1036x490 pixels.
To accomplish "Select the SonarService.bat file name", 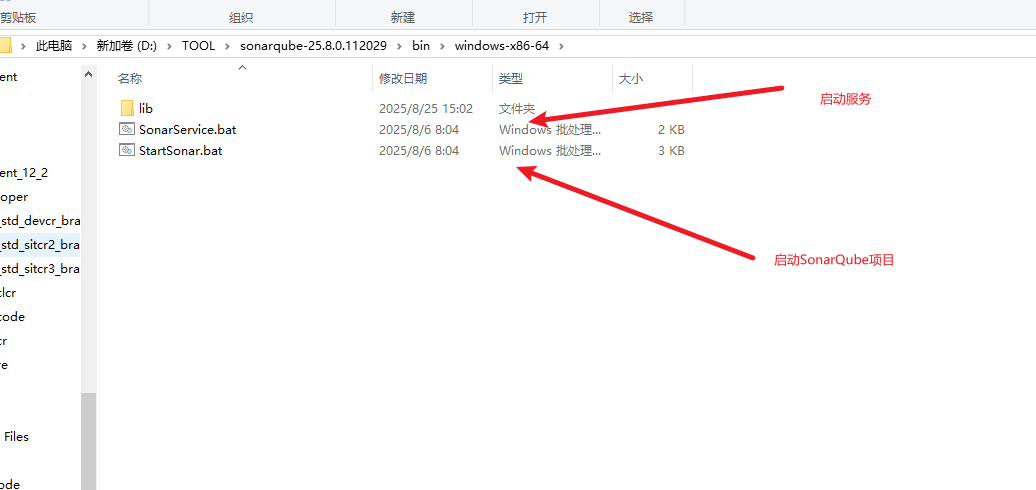I will (x=188, y=129).
